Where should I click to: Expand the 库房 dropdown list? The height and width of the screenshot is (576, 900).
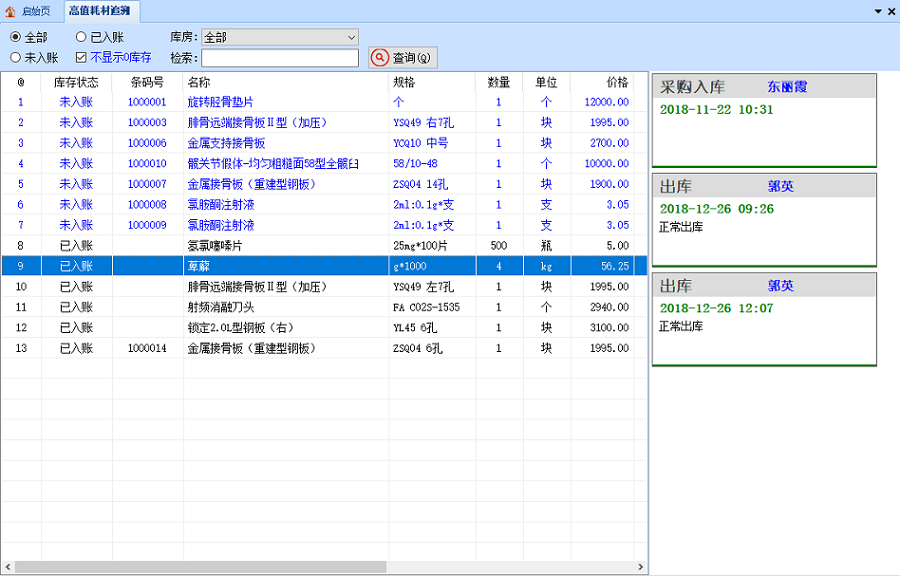[x=350, y=37]
